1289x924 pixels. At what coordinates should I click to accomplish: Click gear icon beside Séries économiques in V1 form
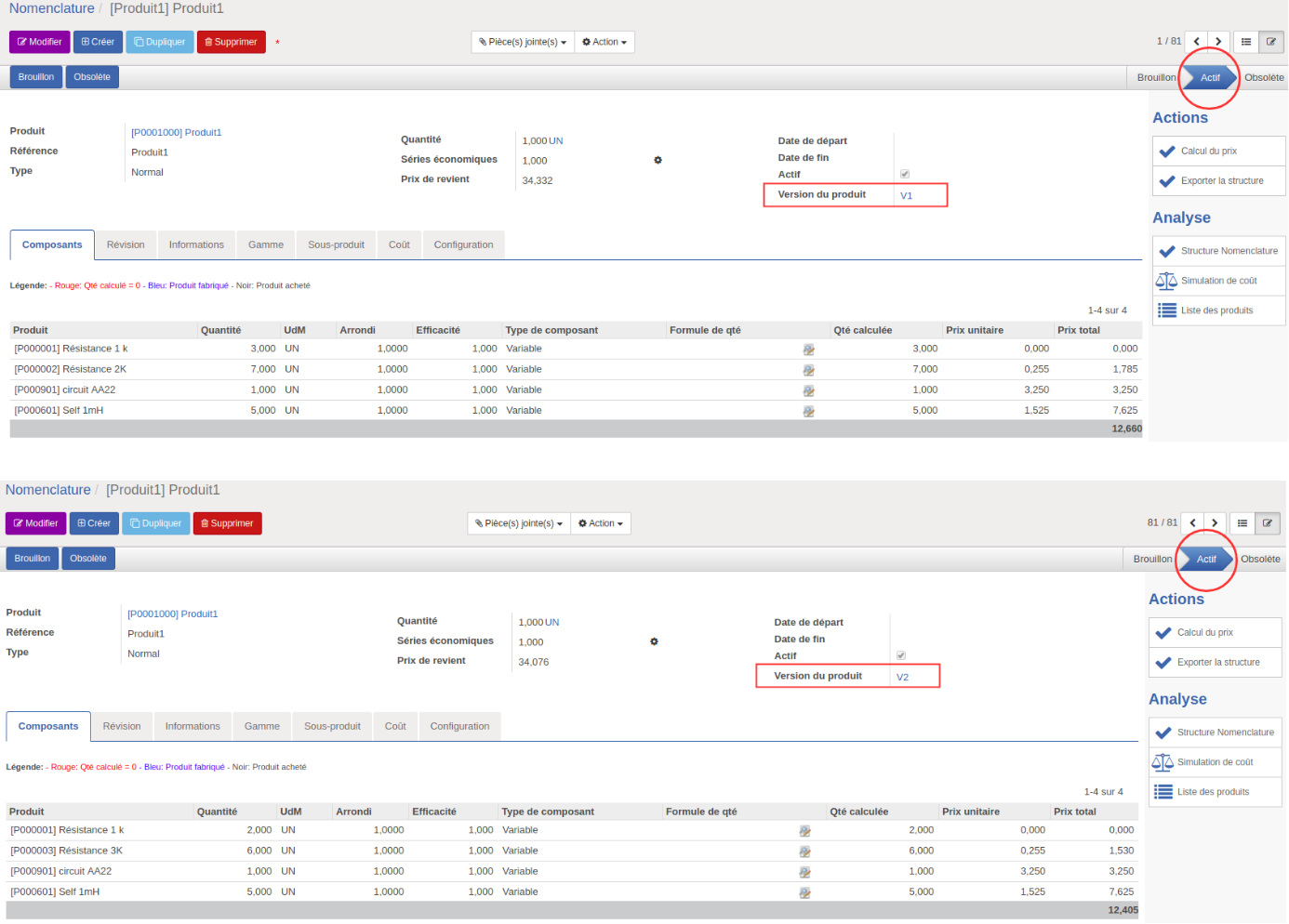click(x=658, y=160)
